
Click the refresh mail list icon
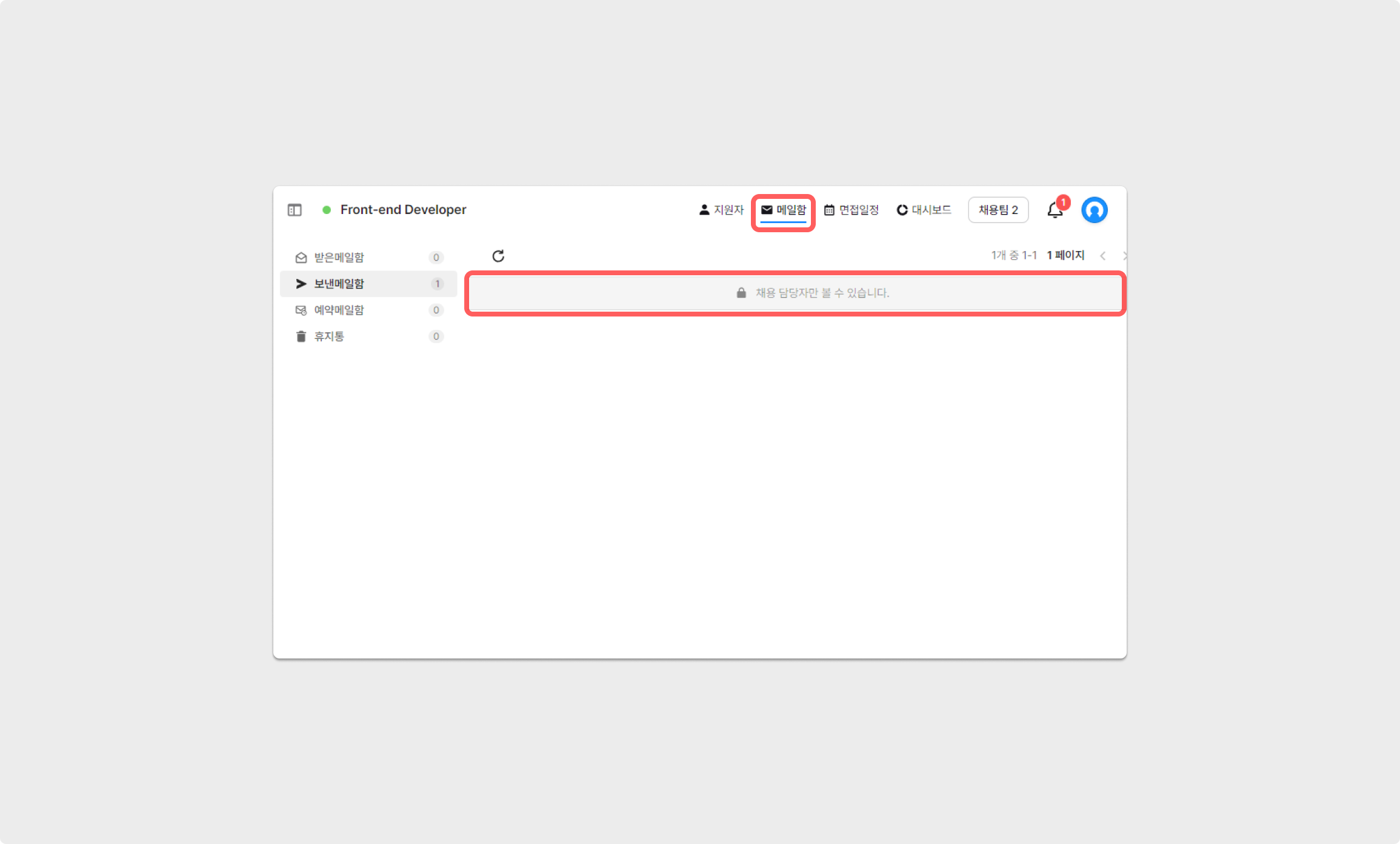(x=498, y=256)
